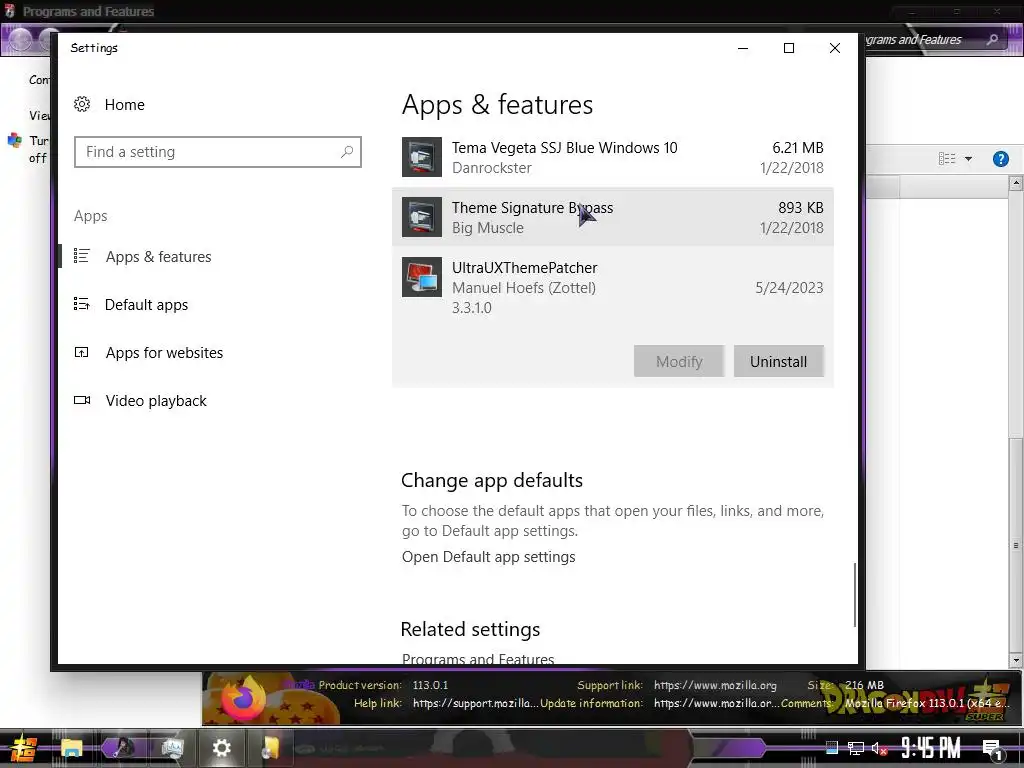
Task: Open the Home gear icon in Settings
Action: click(82, 104)
